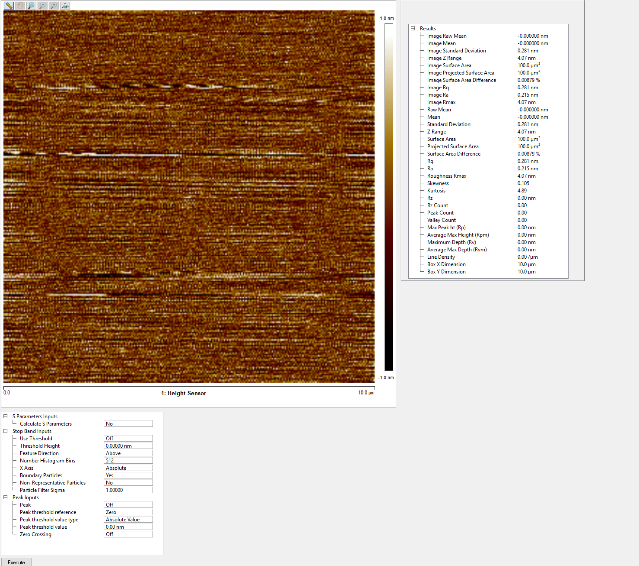The image size is (639, 566).
Task: Open the Use Threshold value field
Action: 128,438
